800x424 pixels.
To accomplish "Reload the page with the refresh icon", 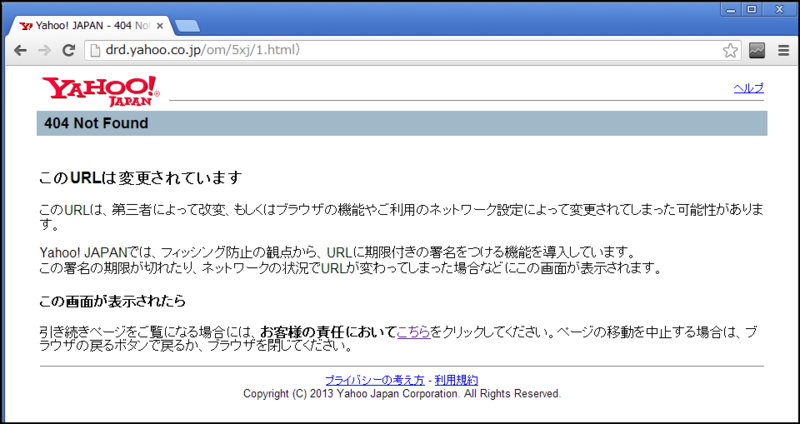I will (68, 50).
